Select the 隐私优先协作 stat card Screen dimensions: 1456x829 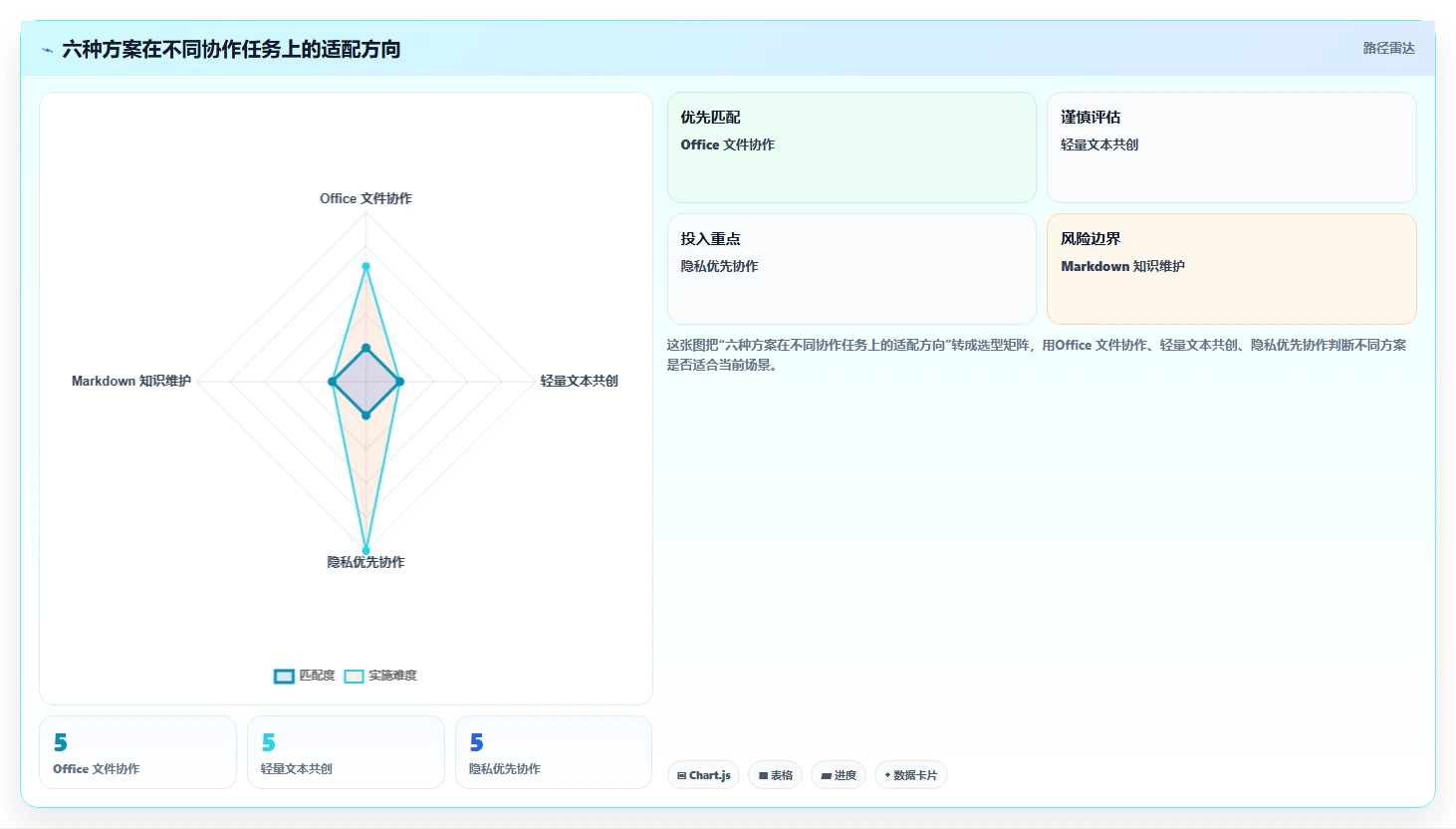[x=554, y=752]
